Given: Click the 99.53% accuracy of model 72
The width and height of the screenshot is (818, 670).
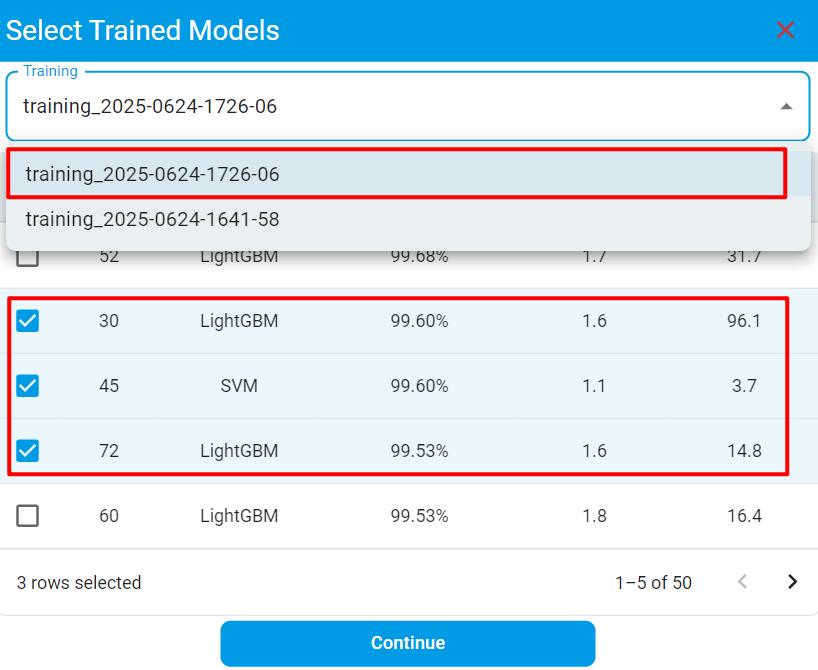Looking at the screenshot, I should tap(419, 451).
